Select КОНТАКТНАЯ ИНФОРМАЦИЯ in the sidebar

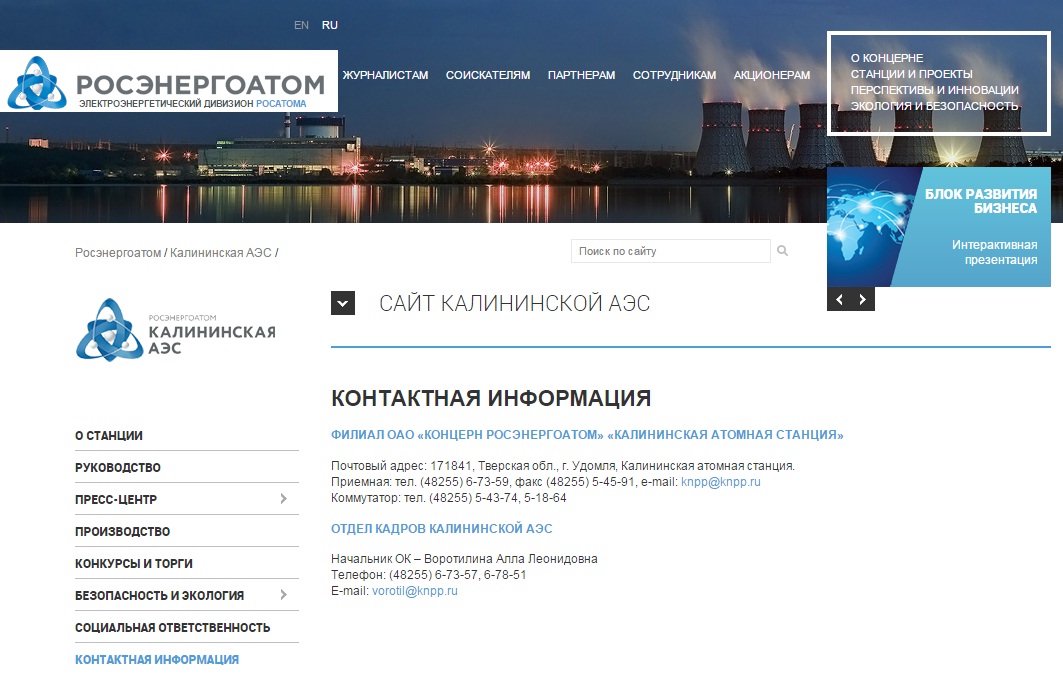[157, 659]
